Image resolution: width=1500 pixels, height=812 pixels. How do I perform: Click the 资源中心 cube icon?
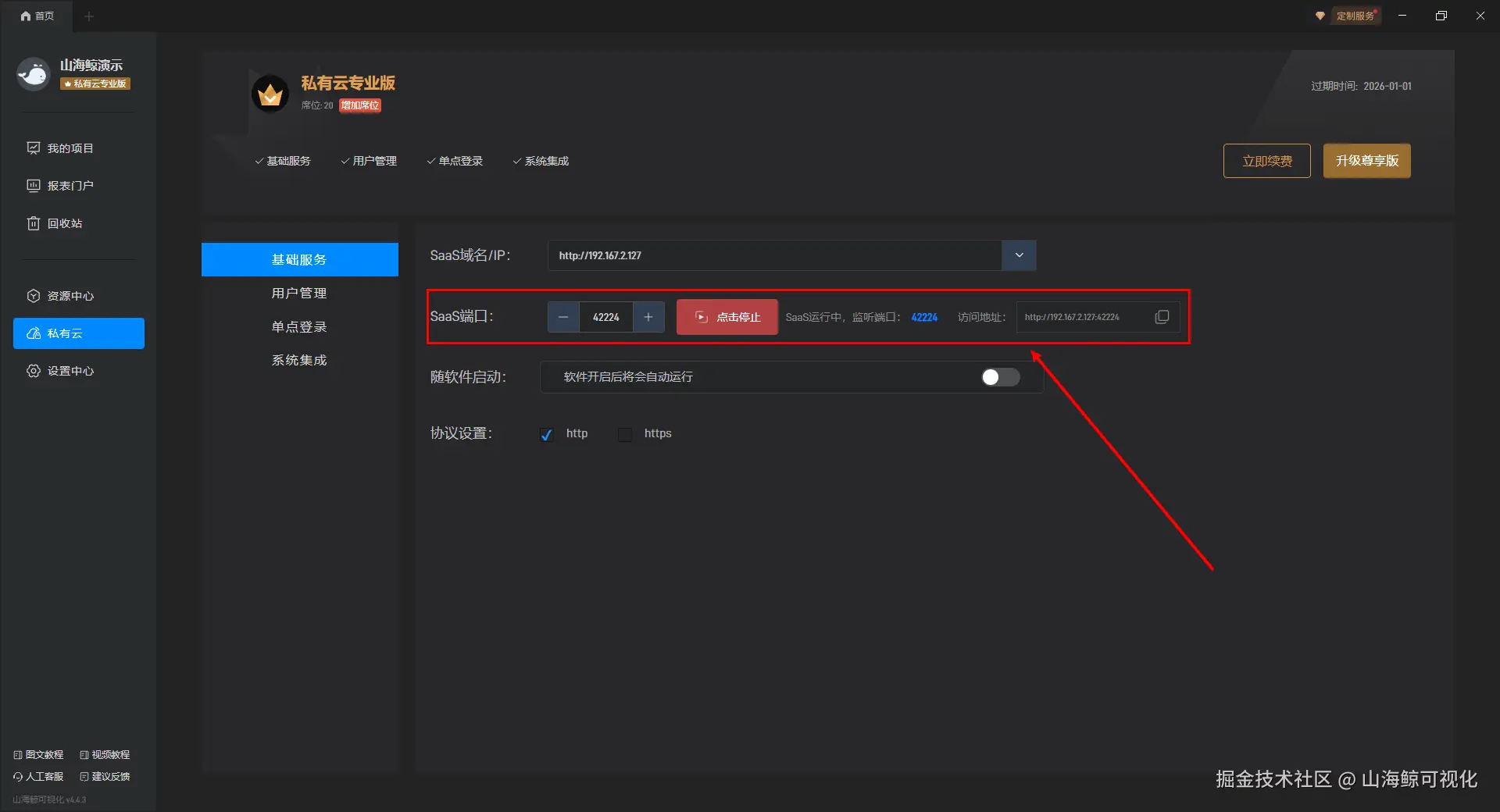point(34,296)
